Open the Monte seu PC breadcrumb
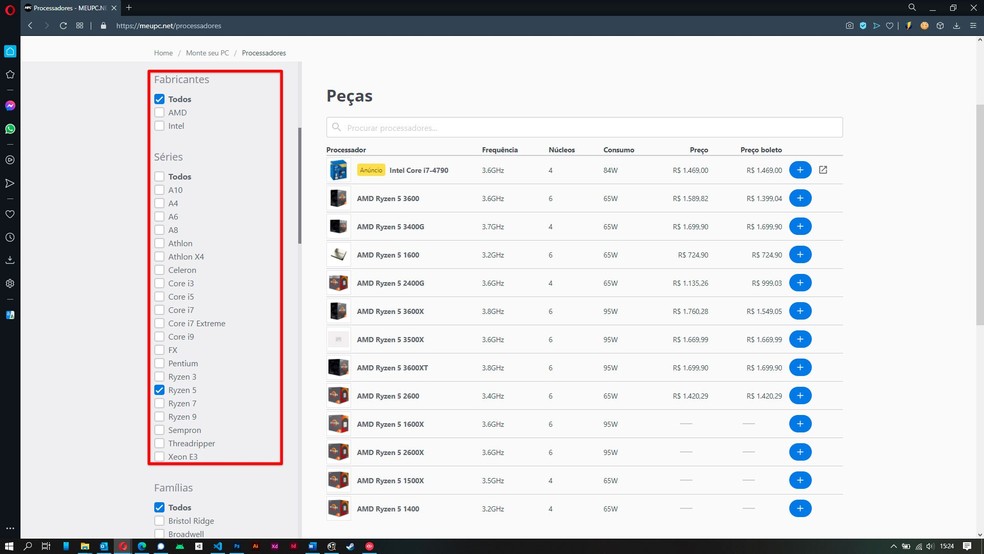 pyautogui.click(x=207, y=53)
